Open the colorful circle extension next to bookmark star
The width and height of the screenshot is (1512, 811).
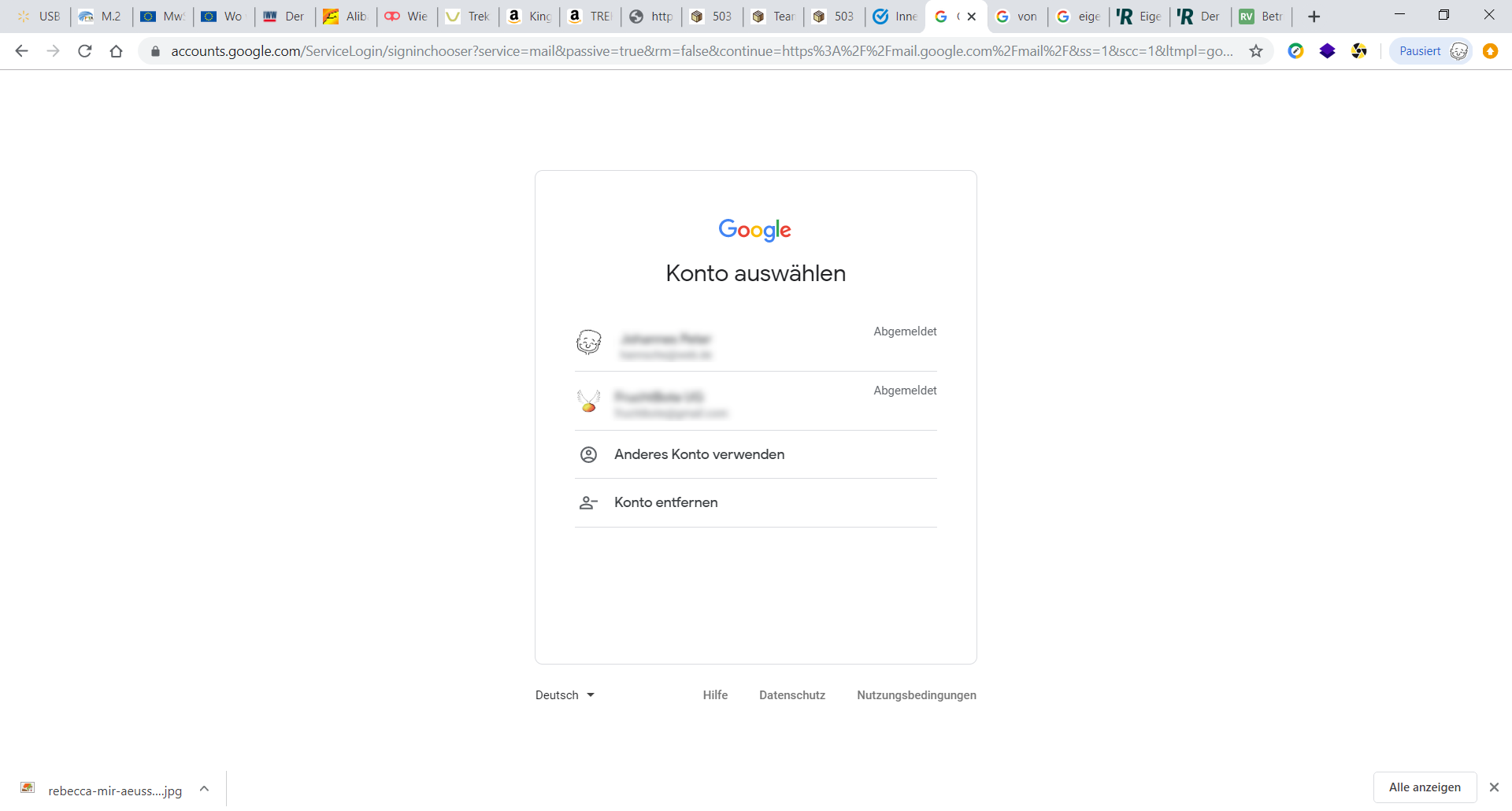(x=1295, y=50)
